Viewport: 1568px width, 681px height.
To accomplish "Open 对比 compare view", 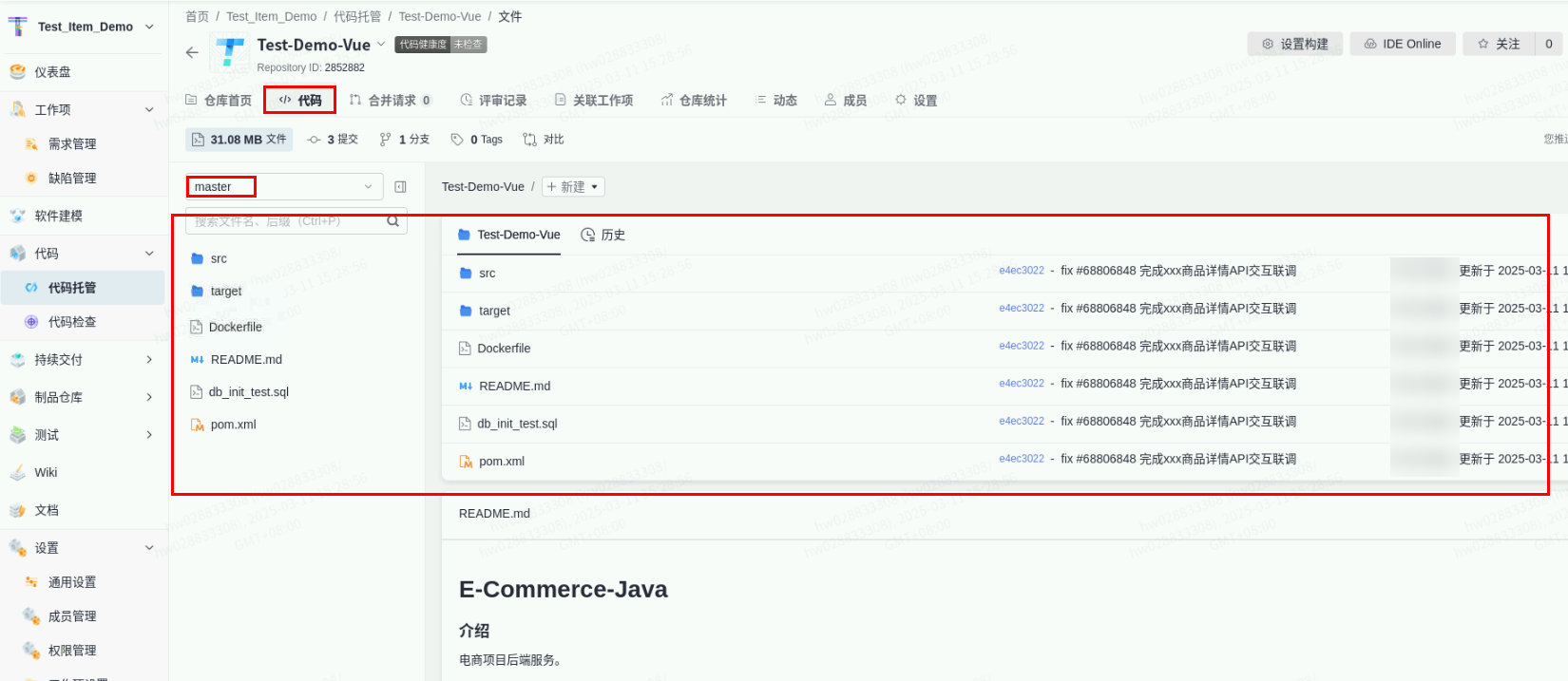I will point(544,140).
